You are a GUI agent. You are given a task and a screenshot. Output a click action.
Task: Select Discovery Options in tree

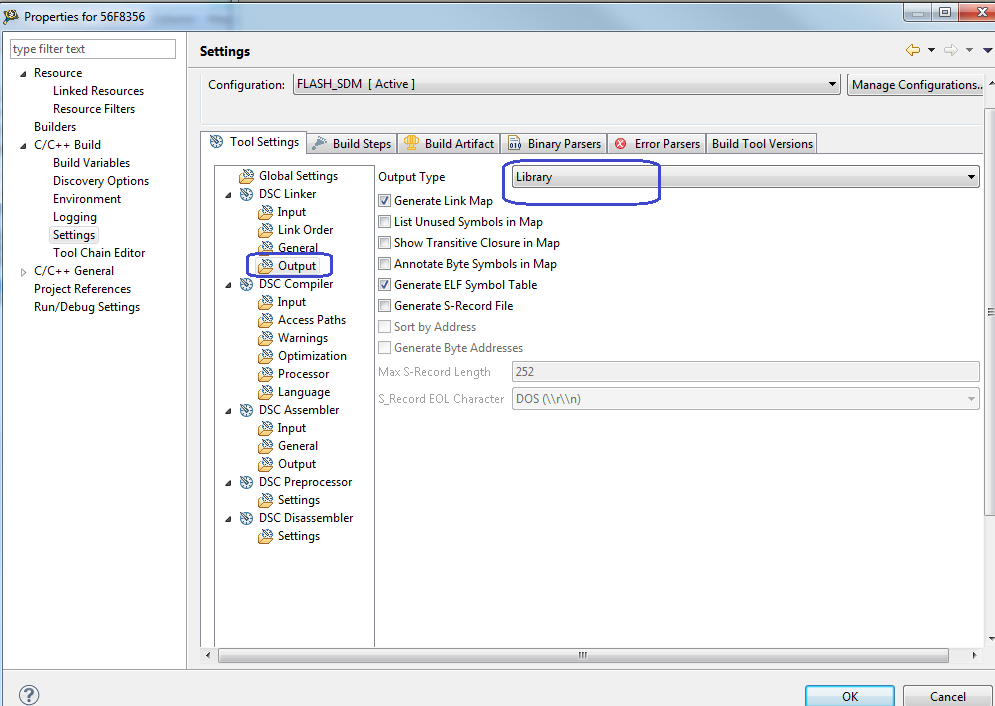coord(101,181)
